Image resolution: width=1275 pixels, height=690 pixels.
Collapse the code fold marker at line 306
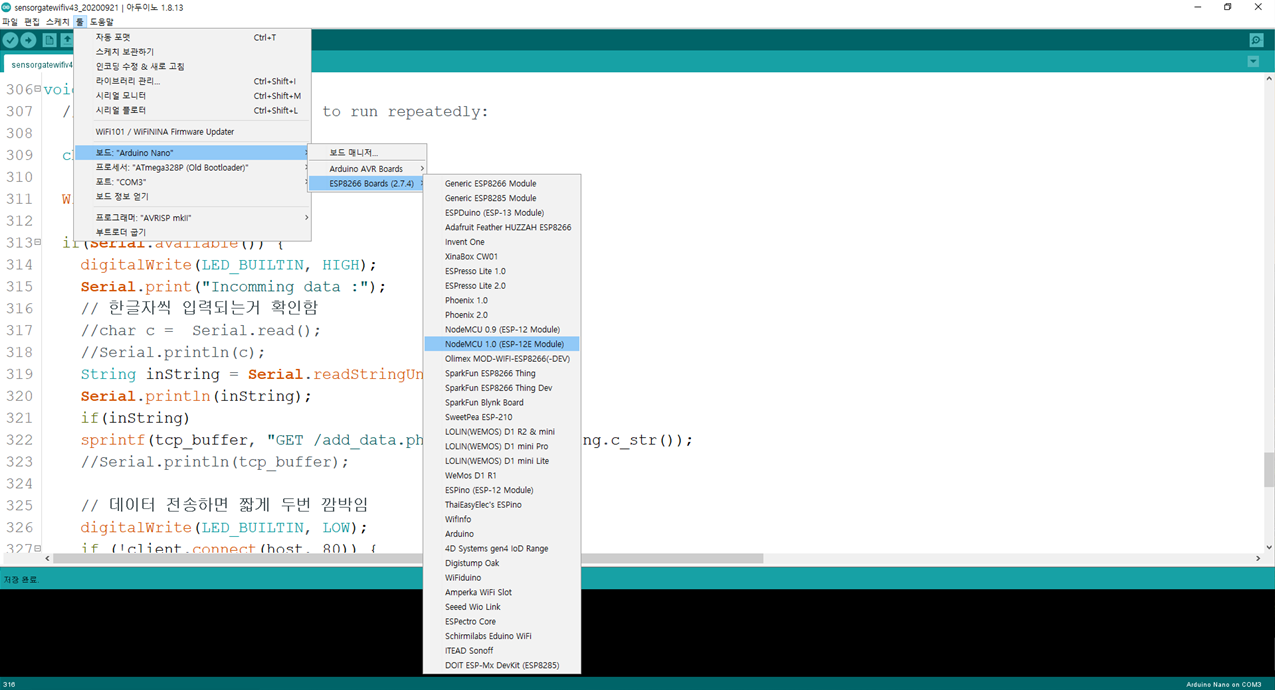pyautogui.click(x=38, y=89)
